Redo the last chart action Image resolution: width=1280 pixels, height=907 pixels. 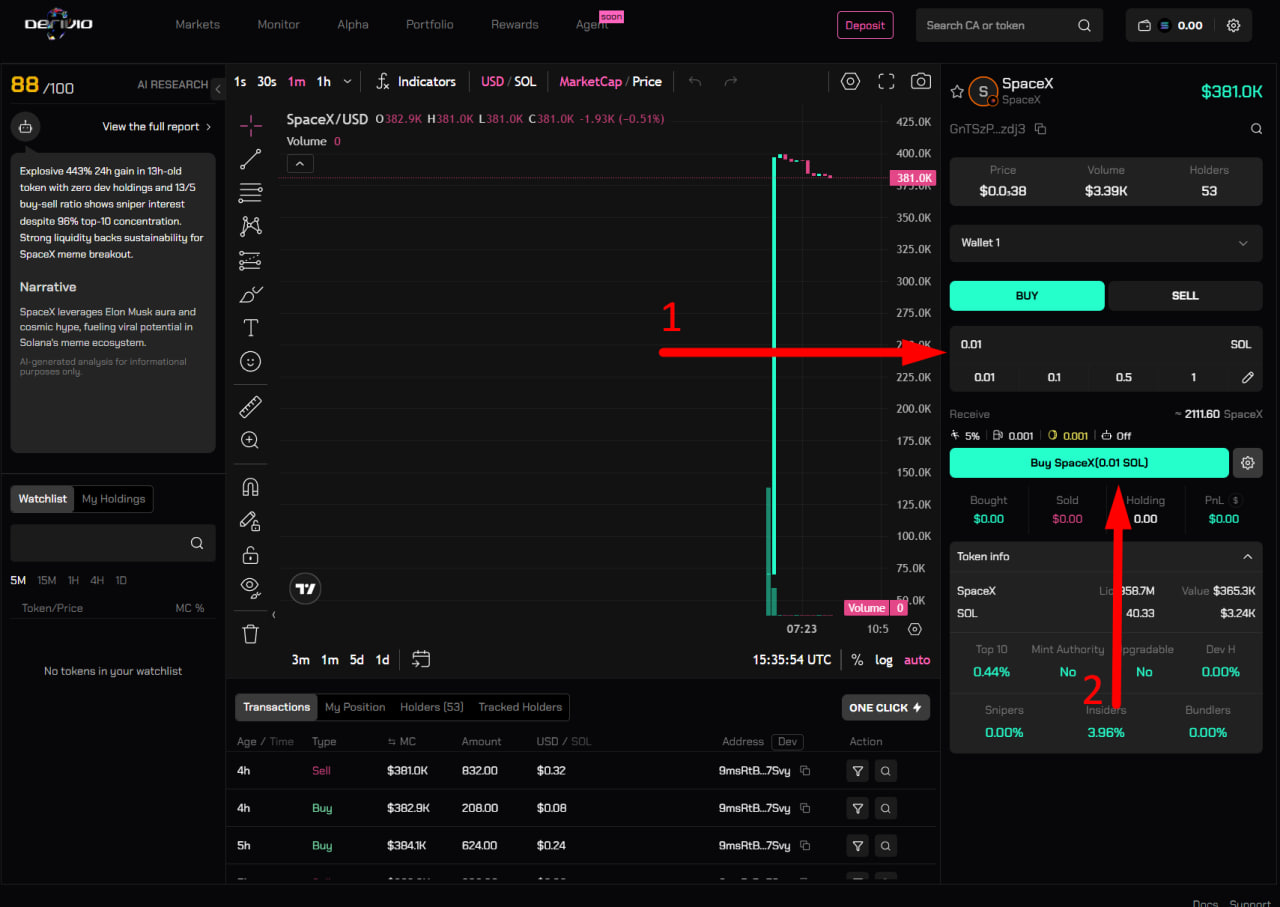click(731, 81)
